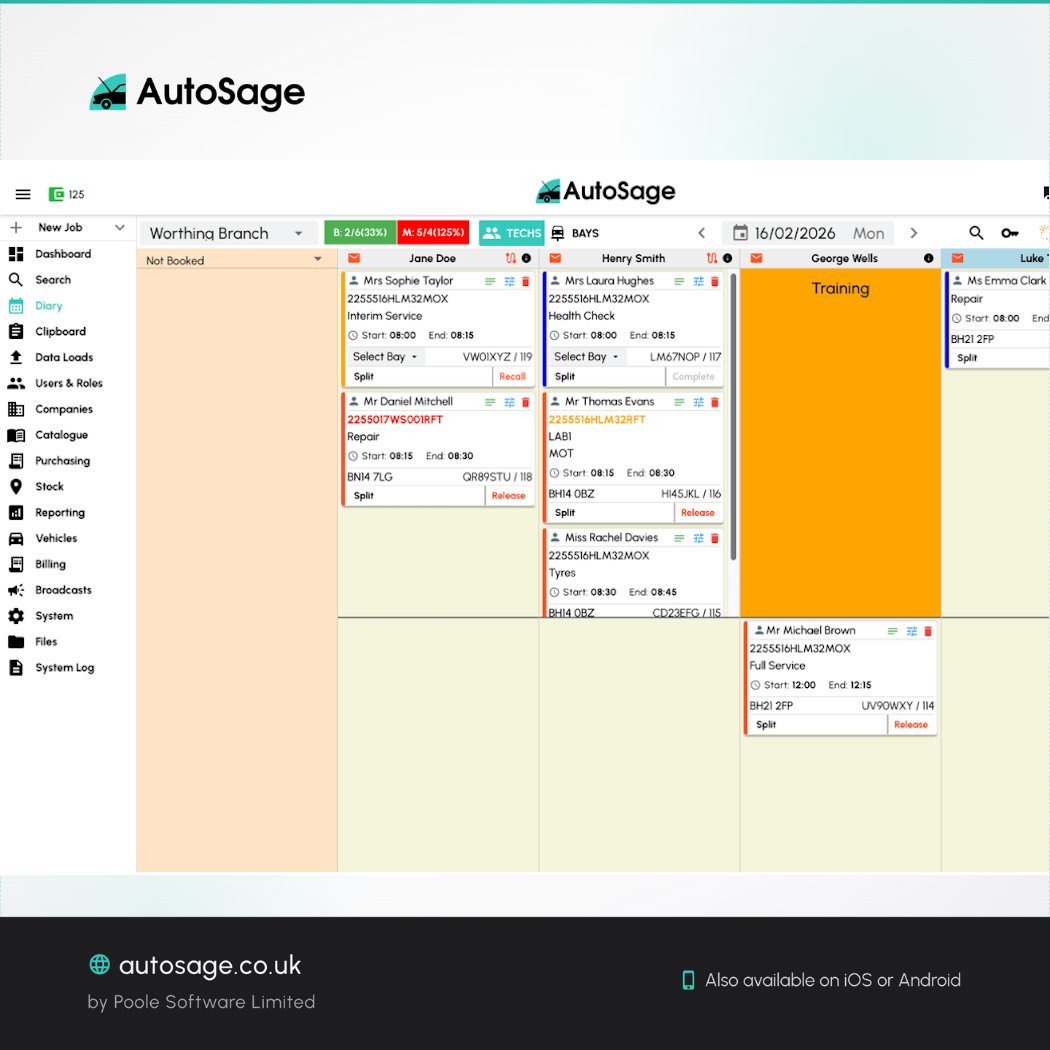Advance to the next day with the right chevron
The width and height of the screenshot is (1050, 1050).
coord(913,232)
